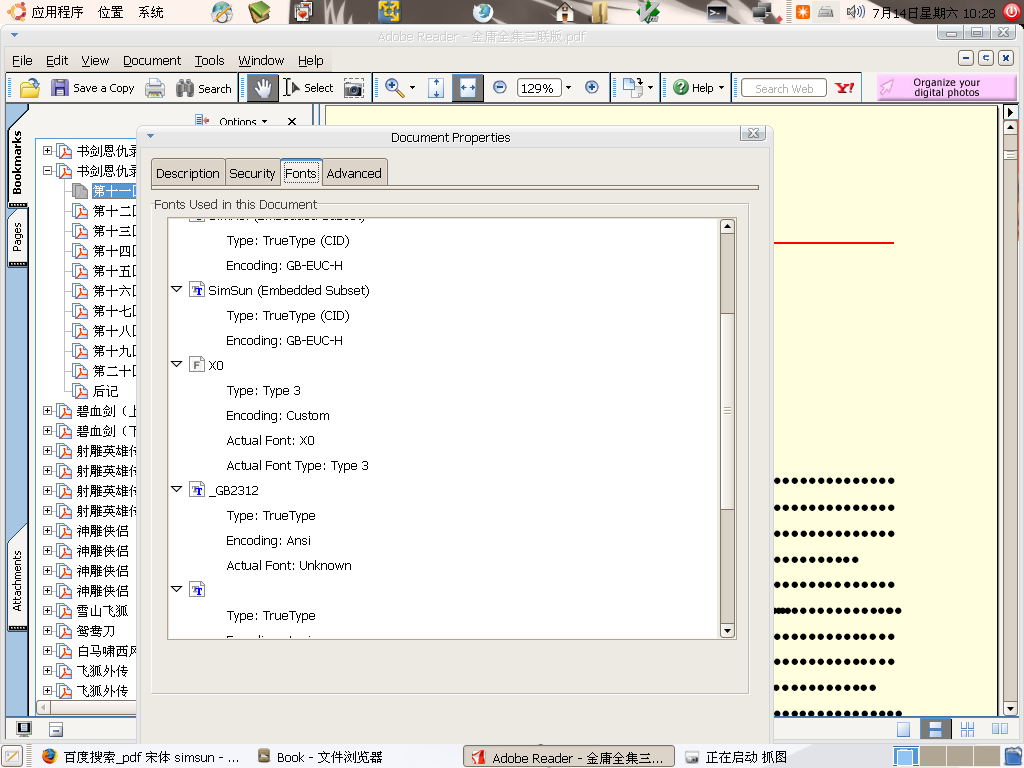The image size is (1024, 768).
Task: Click the Save a Copy floppy icon
Action: pos(59,88)
